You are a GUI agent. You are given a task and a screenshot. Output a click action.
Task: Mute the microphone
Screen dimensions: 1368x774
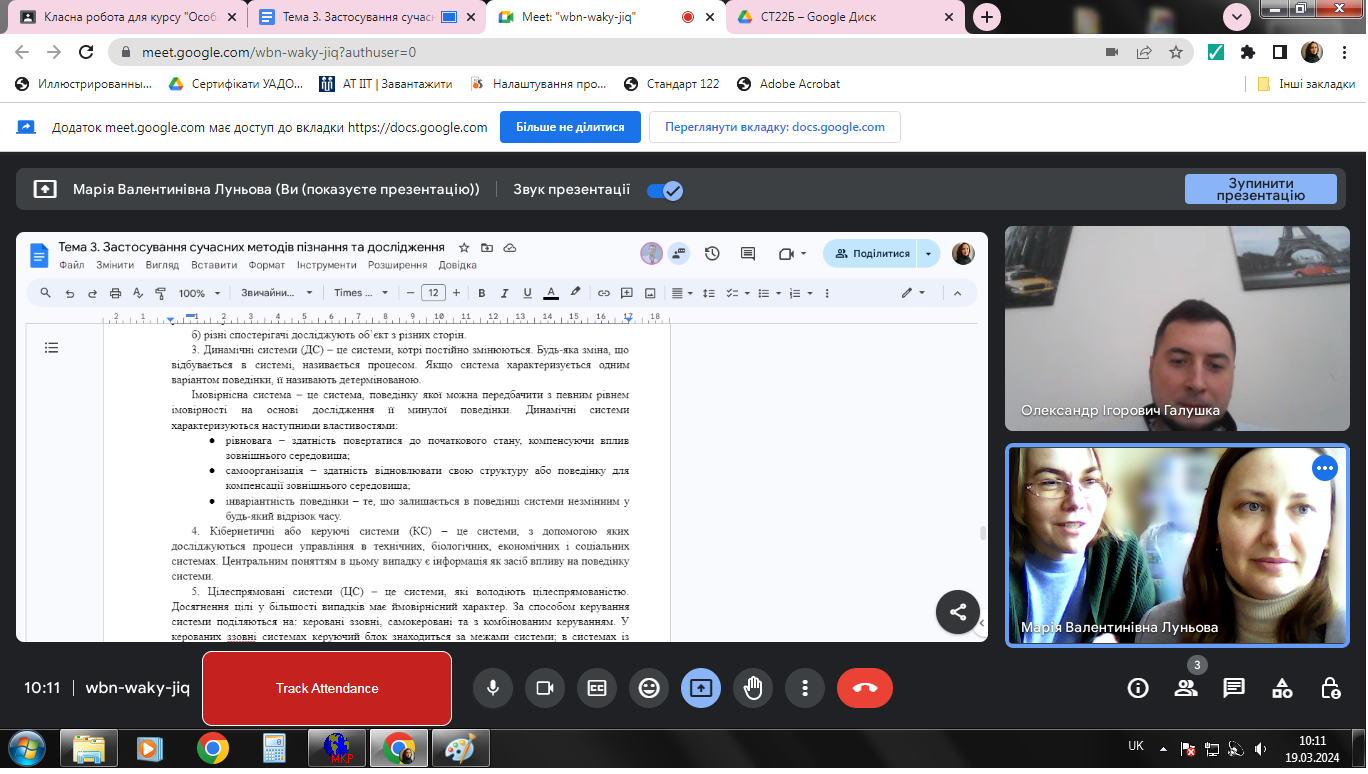493,688
